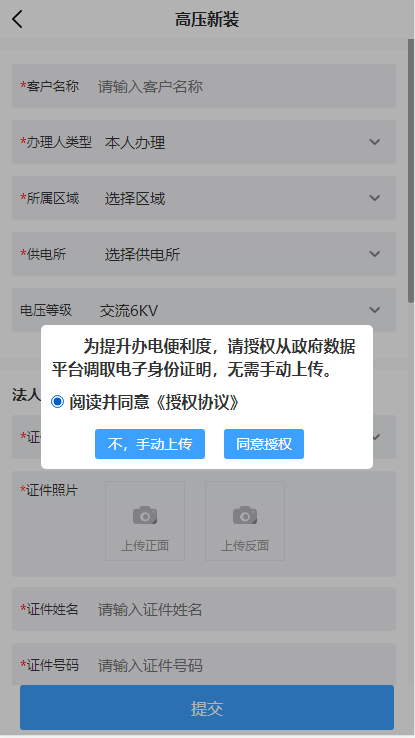The image size is (415, 738).
Task: Click the 同意授权 button
Action: point(264,444)
